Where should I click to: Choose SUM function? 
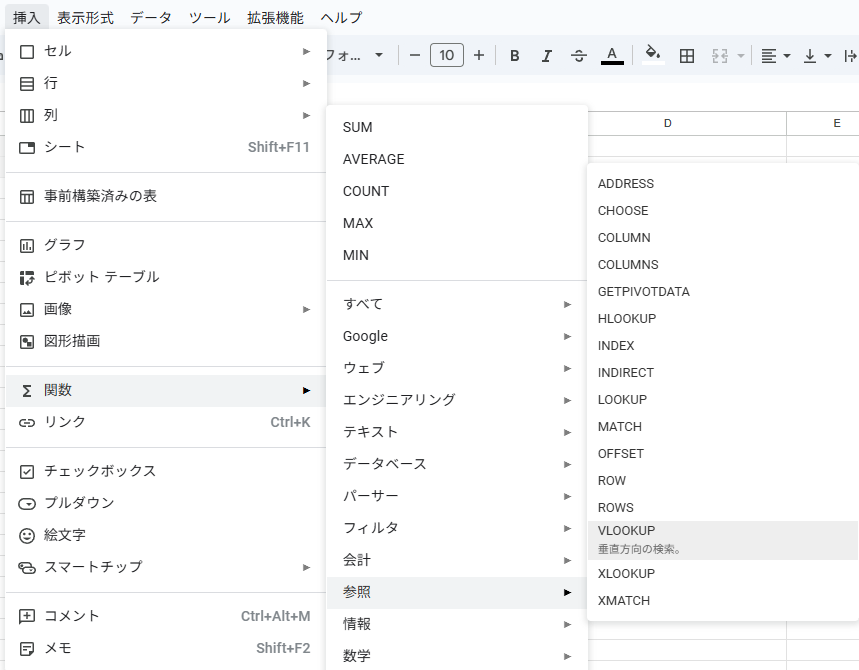coord(457,127)
